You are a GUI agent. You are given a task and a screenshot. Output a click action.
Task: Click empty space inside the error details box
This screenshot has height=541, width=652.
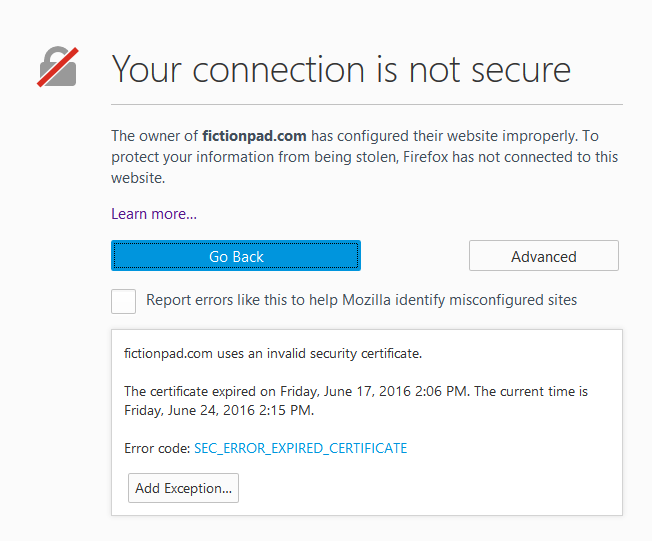[450, 488]
